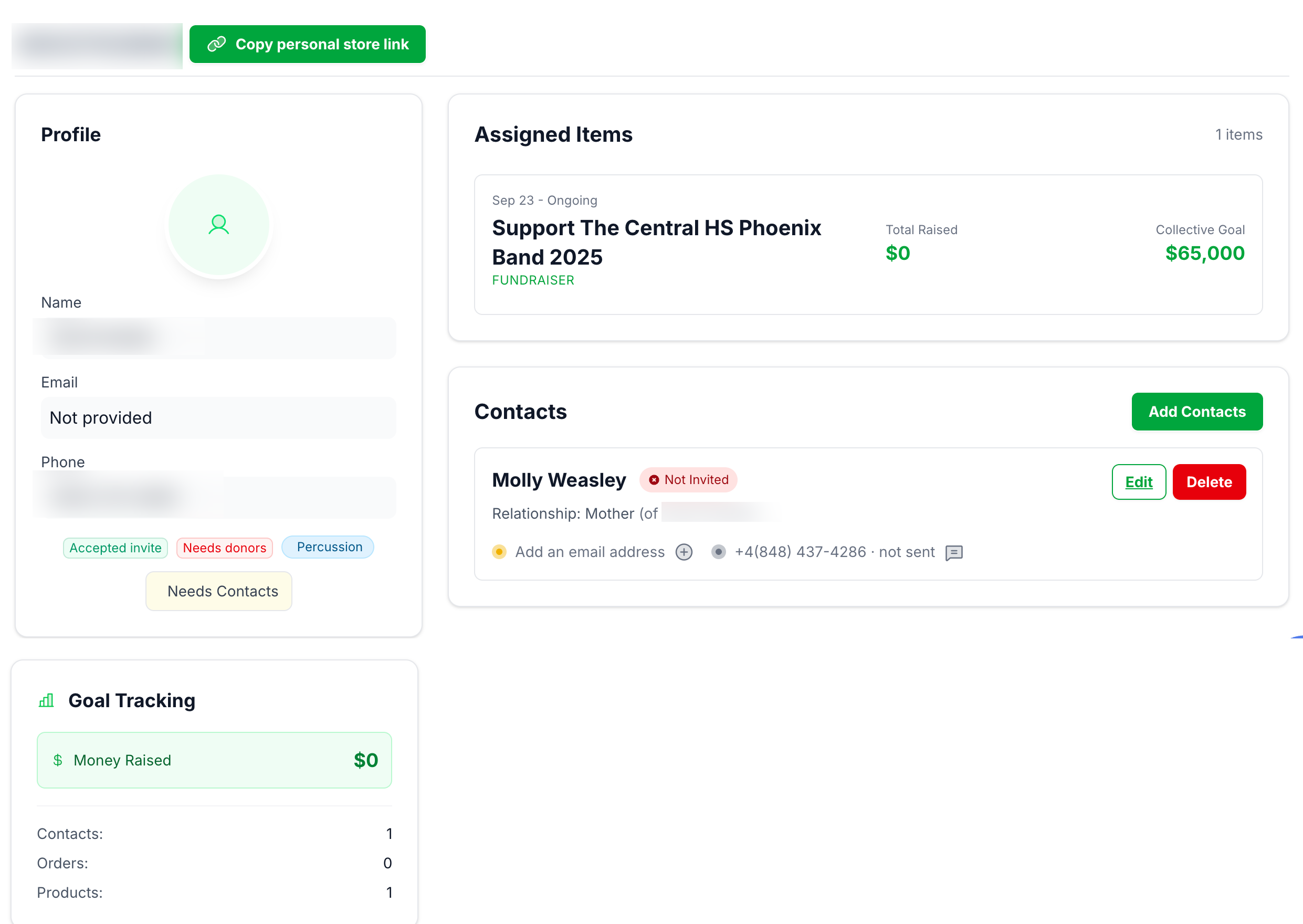Screen dimensions: 1303x924
Task: Click the Money Raised summary bar
Action: click(x=215, y=760)
